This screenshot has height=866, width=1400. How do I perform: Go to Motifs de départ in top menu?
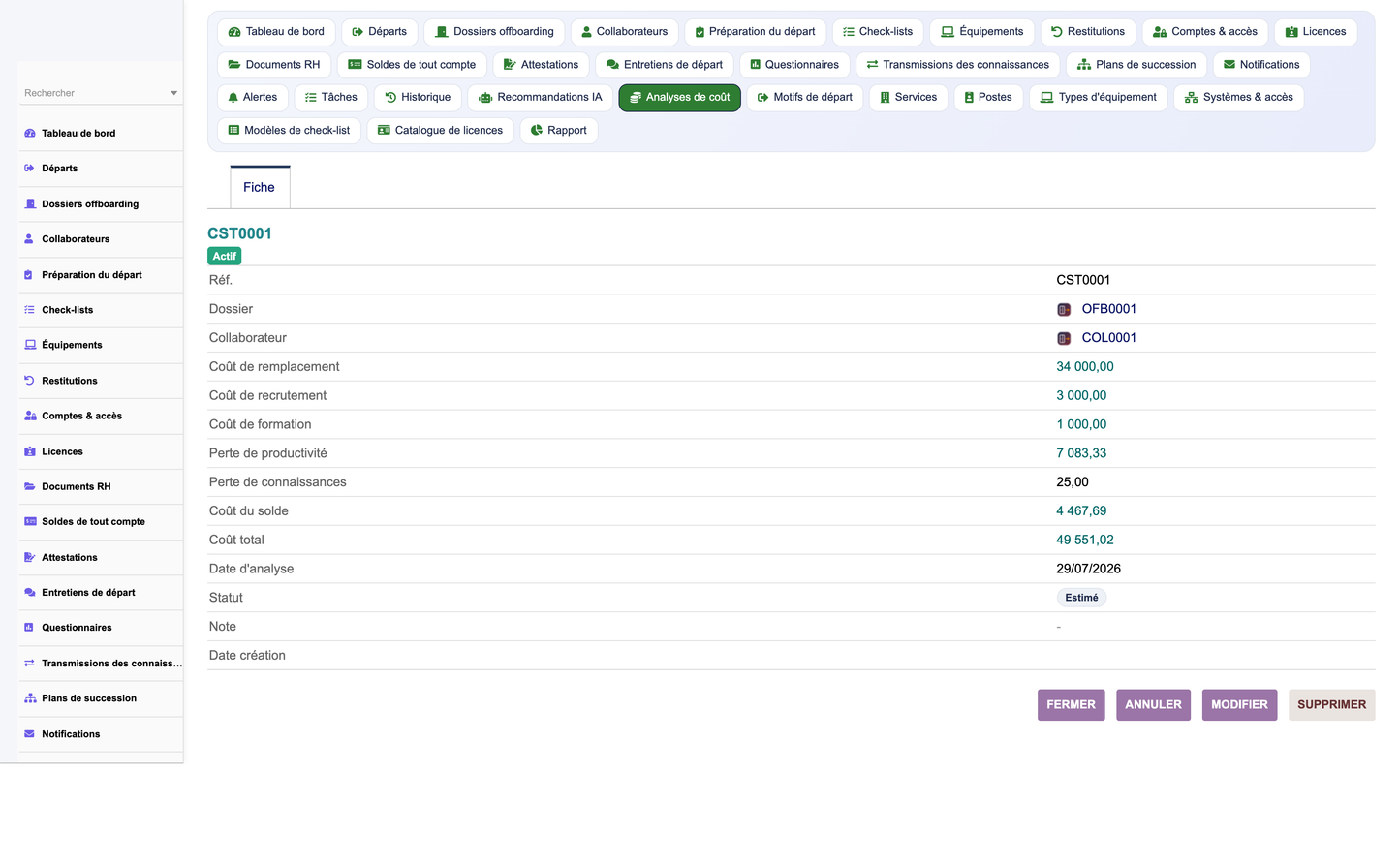pyautogui.click(x=804, y=98)
